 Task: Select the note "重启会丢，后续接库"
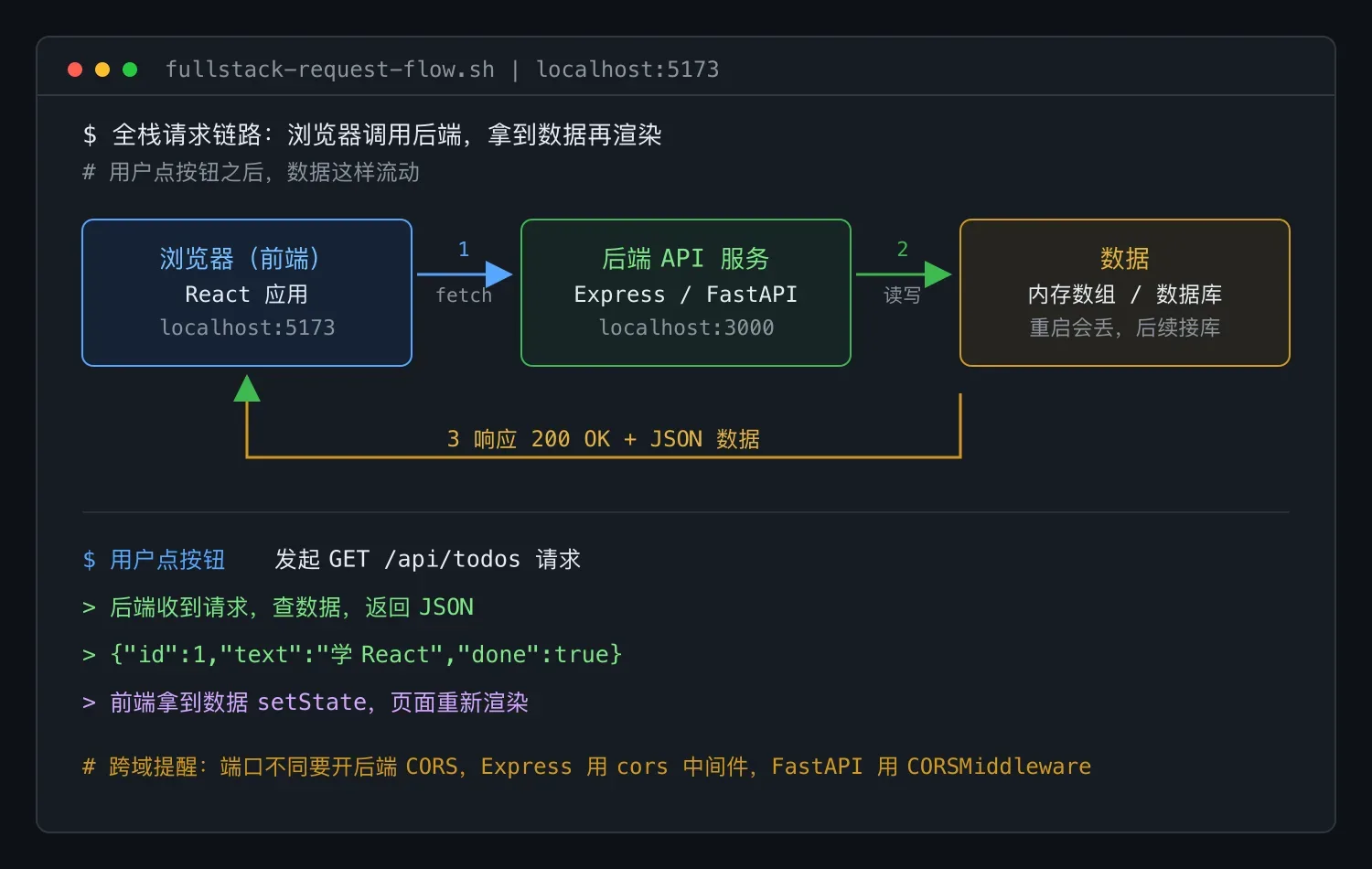(1125, 327)
